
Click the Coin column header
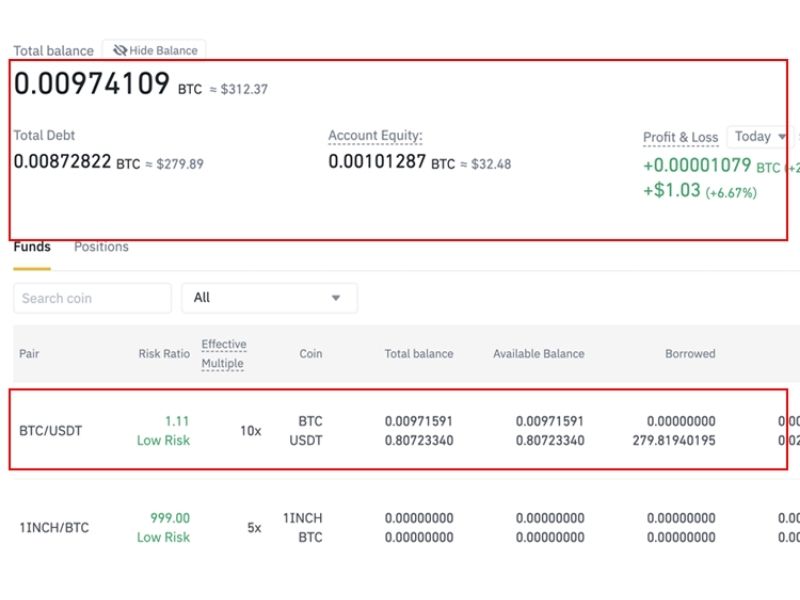(311, 354)
